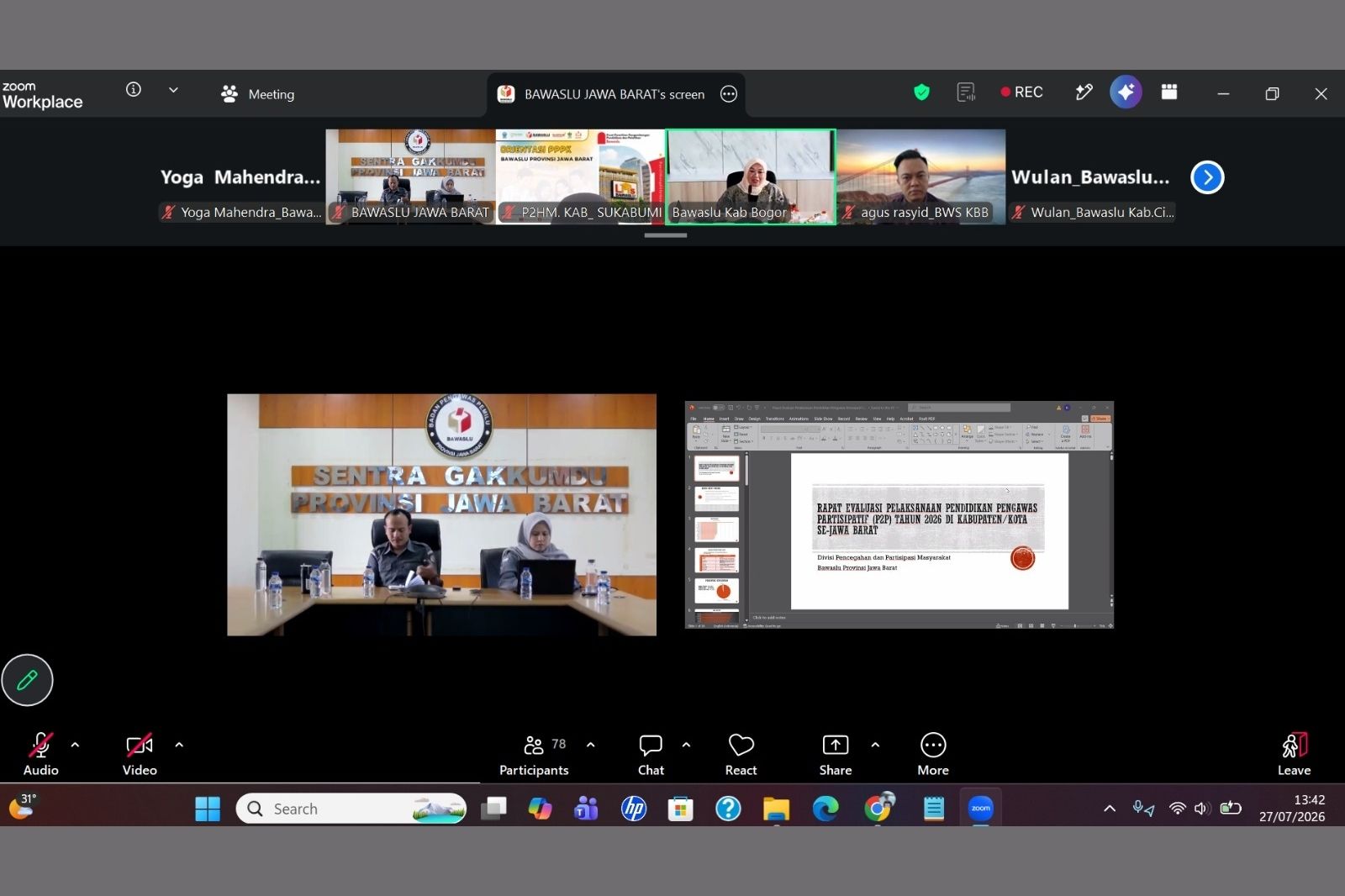The height and width of the screenshot is (896, 1345).
Task: Open Task View on the taskbar
Action: pos(493,809)
